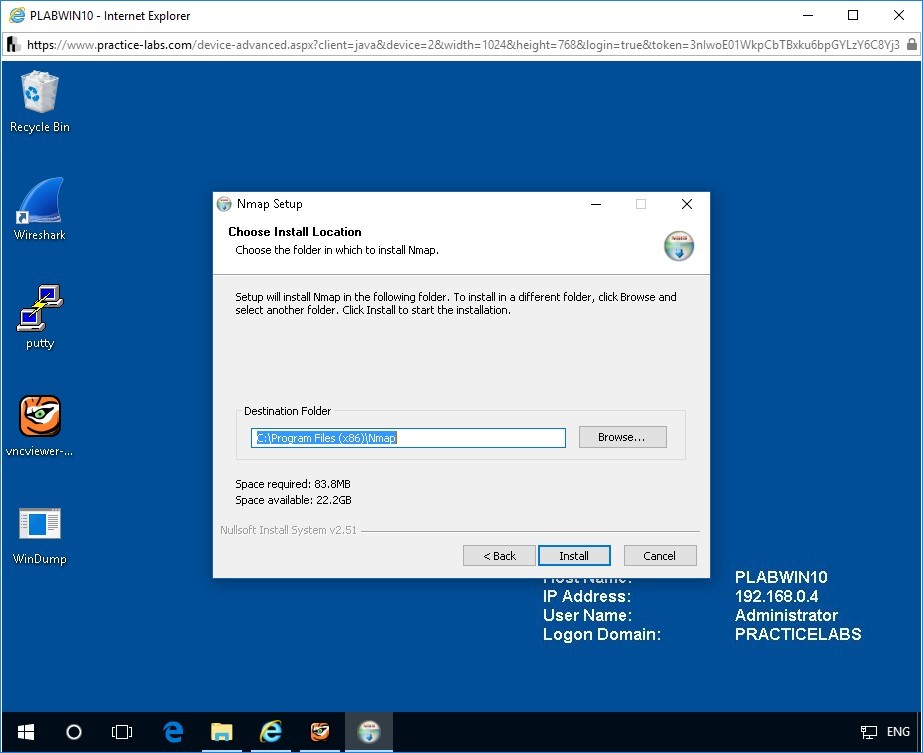Viewport: 923px width, 753px height.
Task: Click the 'User Name:' desktop label
Action: 587,615
